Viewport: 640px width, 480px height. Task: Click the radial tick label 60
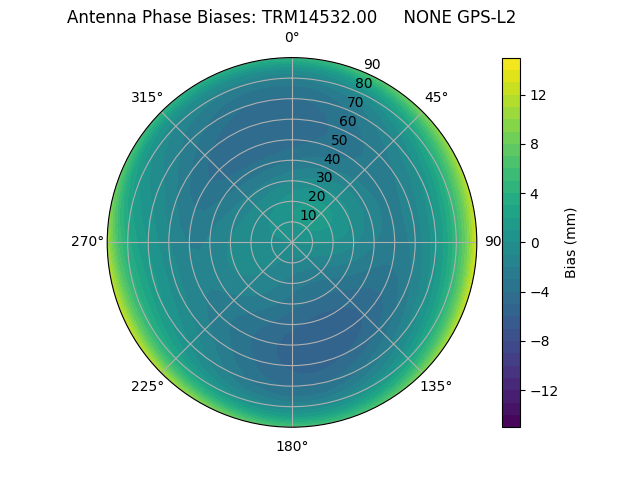point(347,121)
